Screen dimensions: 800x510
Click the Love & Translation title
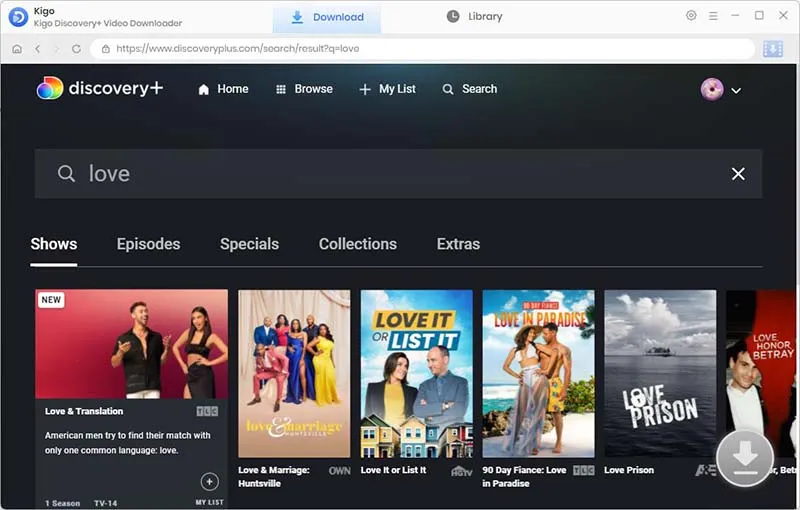[84, 411]
